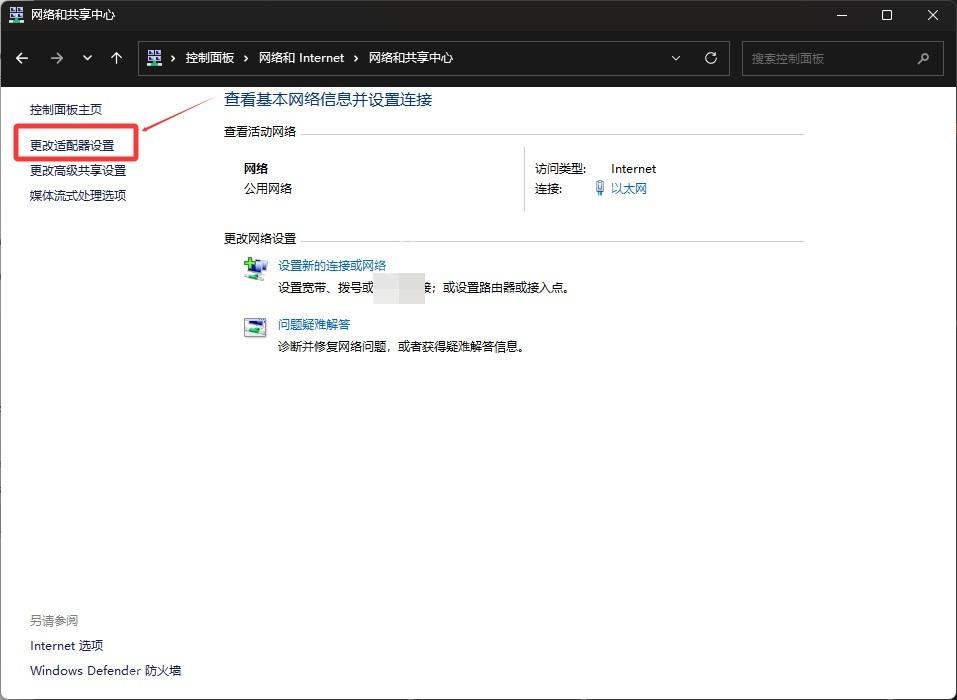Go up one level with up arrow
This screenshot has height=700, width=957.
click(x=117, y=58)
